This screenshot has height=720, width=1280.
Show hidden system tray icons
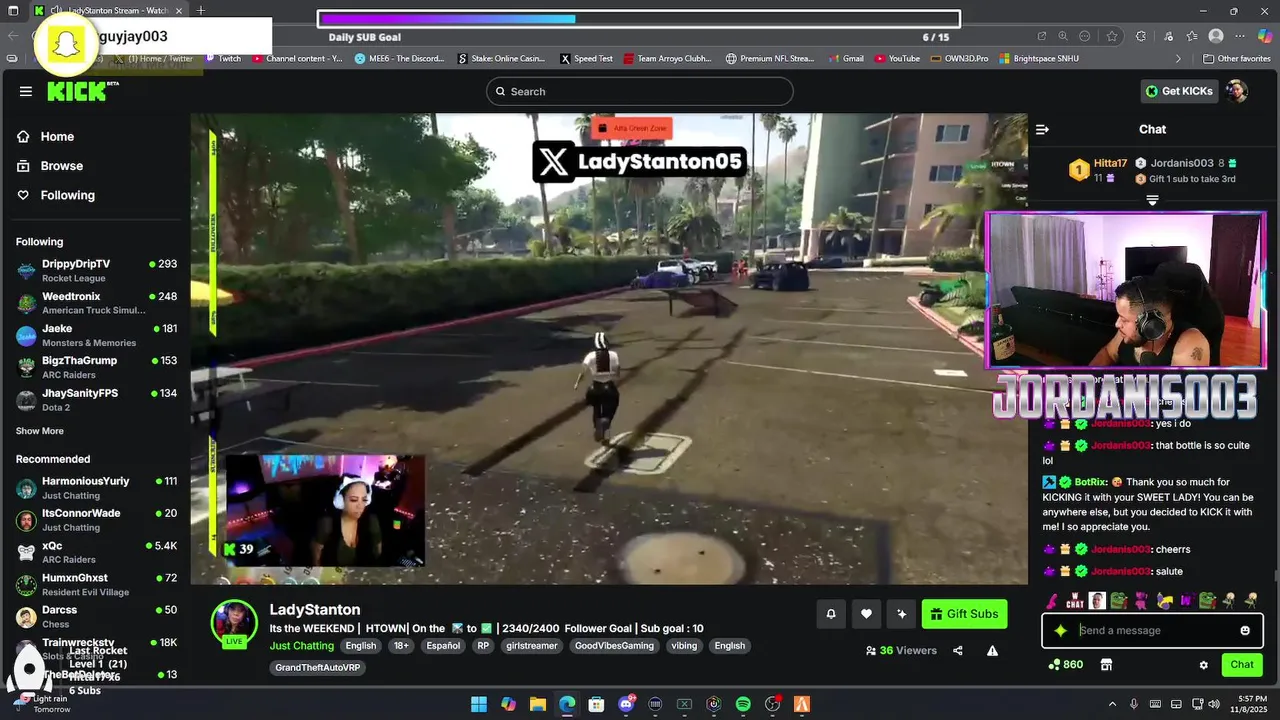point(1112,704)
